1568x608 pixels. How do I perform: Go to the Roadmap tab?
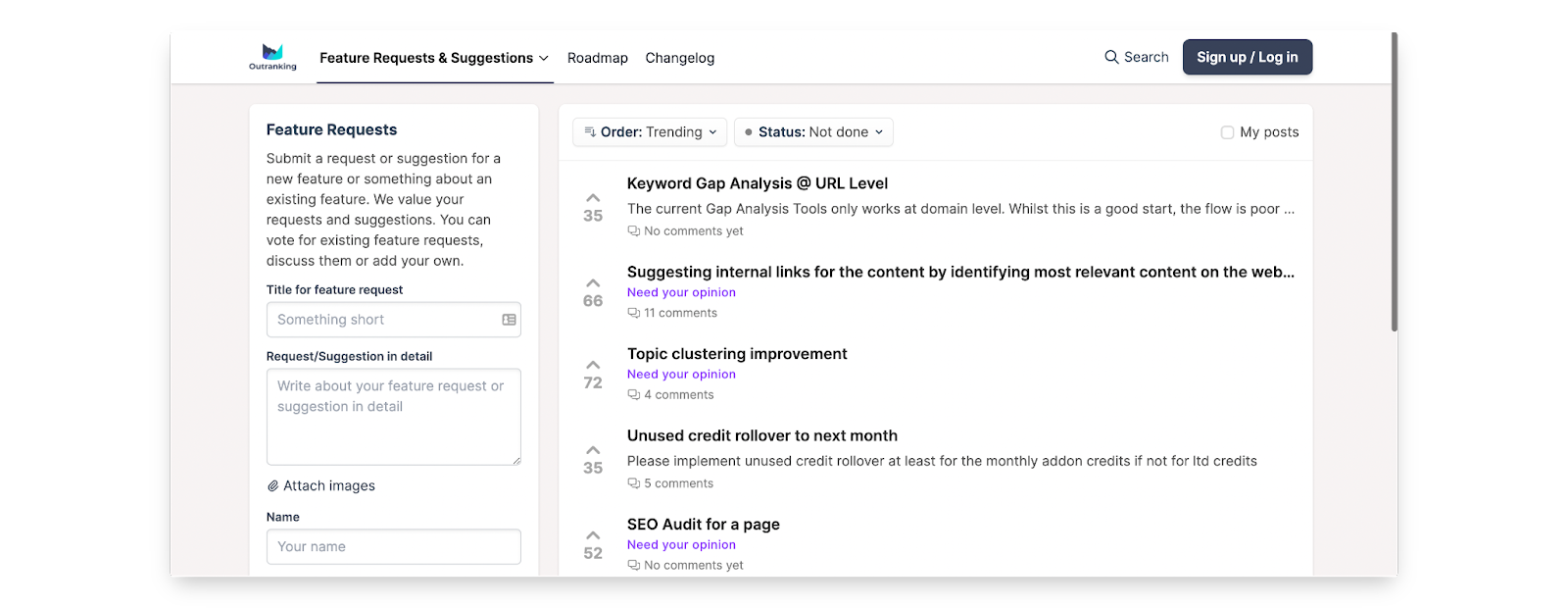(x=598, y=58)
